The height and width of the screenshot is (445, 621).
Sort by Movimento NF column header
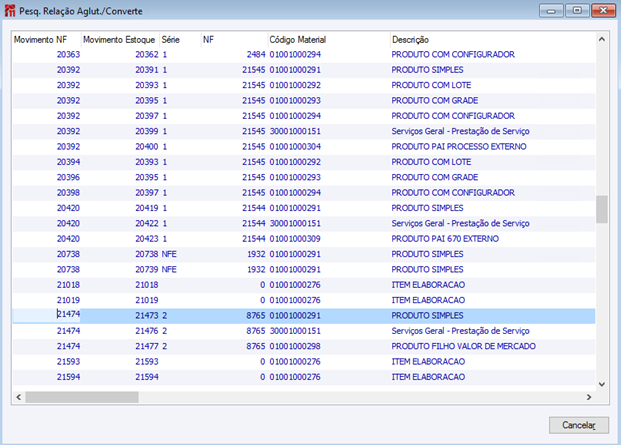click(46, 40)
